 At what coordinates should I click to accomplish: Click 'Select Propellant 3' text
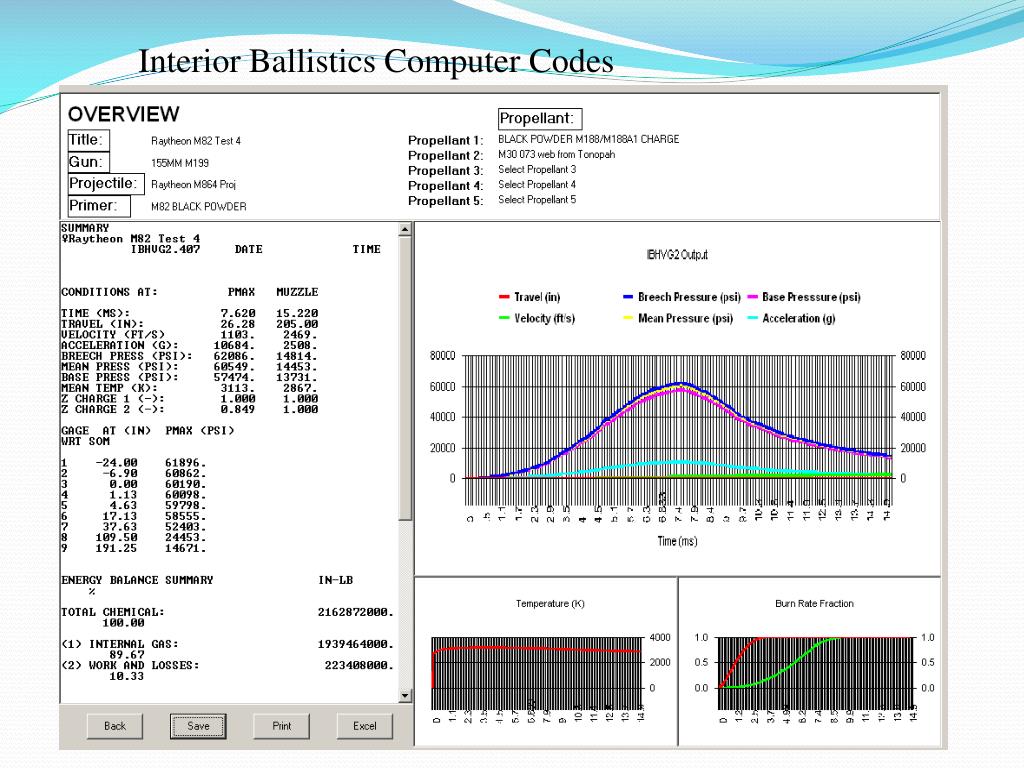(x=537, y=170)
